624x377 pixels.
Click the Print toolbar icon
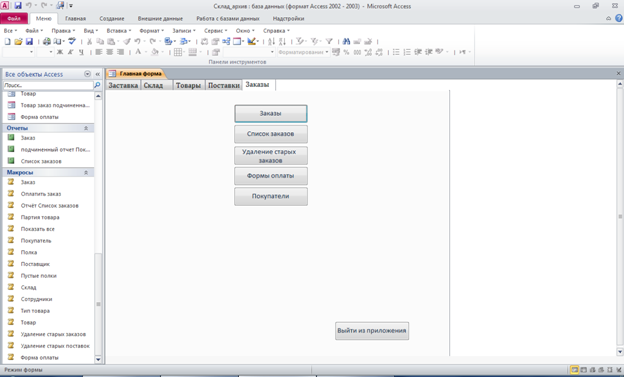pos(47,41)
